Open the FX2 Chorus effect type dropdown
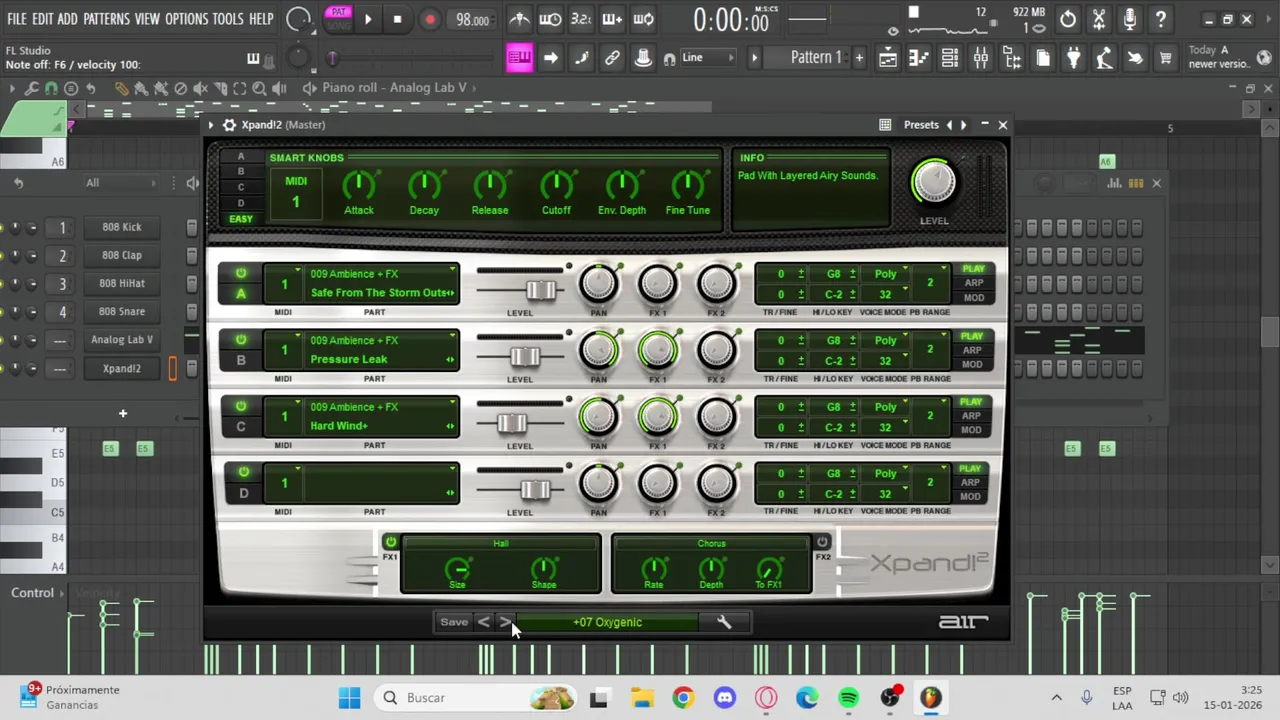The image size is (1280, 720). click(x=711, y=544)
